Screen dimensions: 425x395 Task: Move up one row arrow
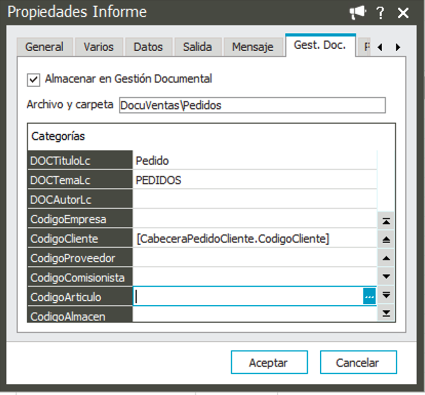tap(386, 258)
